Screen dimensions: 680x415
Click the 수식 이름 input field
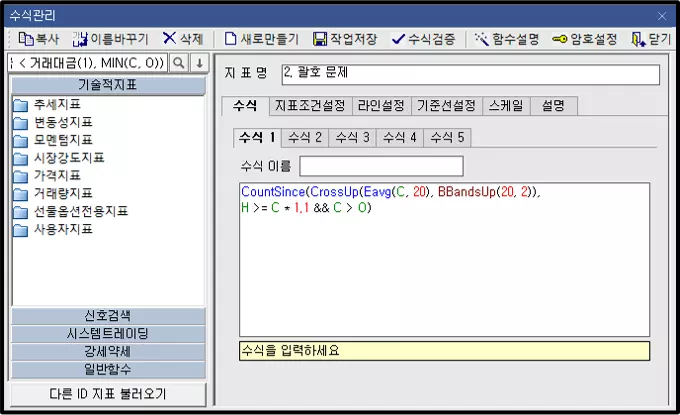(x=381, y=166)
